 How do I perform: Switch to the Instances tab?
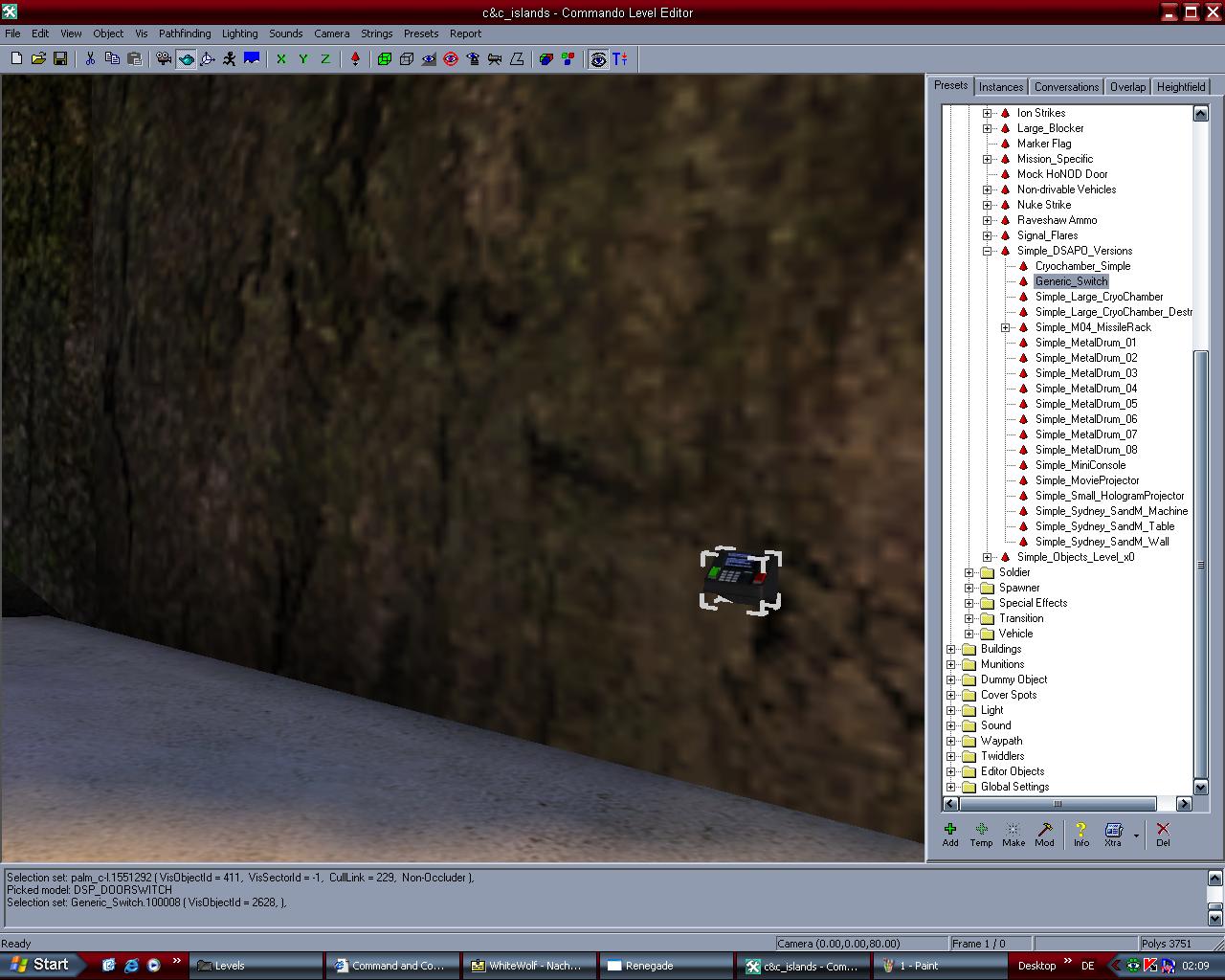(x=1001, y=86)
